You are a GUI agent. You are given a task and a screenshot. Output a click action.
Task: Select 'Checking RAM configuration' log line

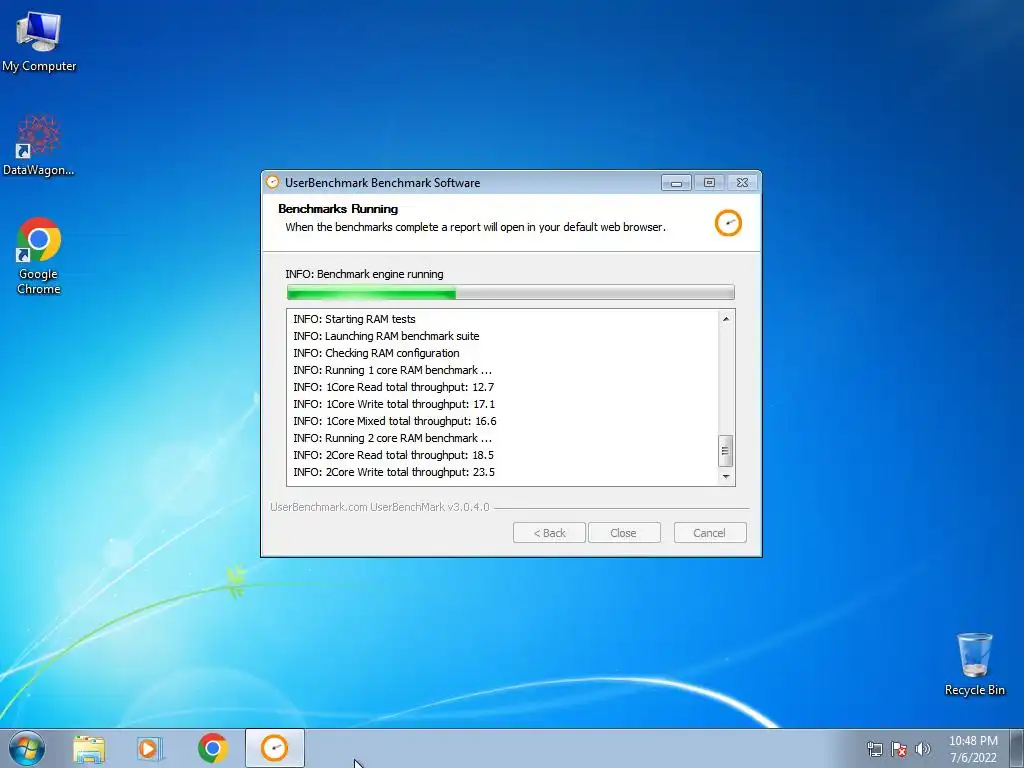376,353
